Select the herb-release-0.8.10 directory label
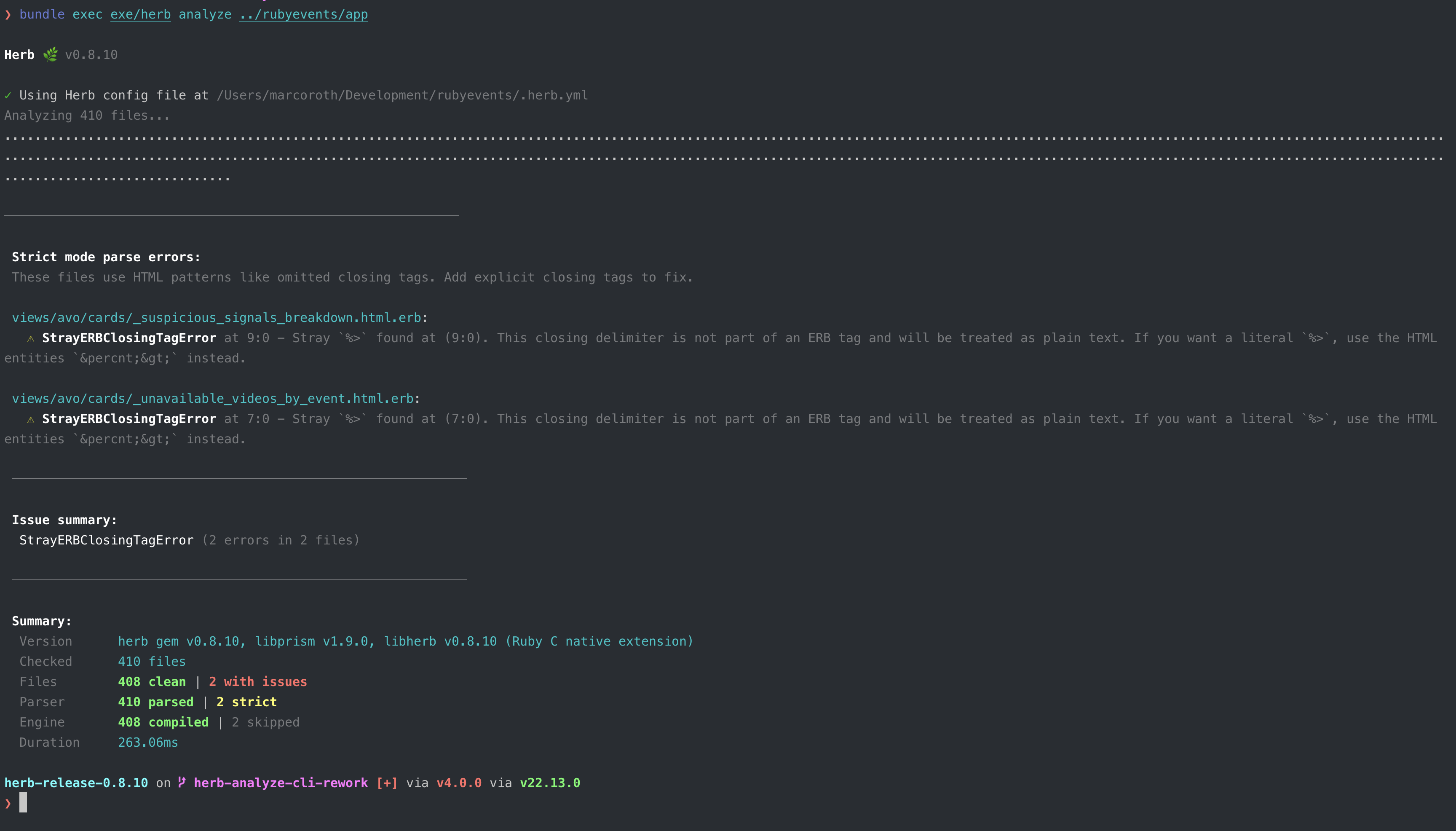Image resolution: width=1456 pixels, height=831 pixels. pos(76,783)
